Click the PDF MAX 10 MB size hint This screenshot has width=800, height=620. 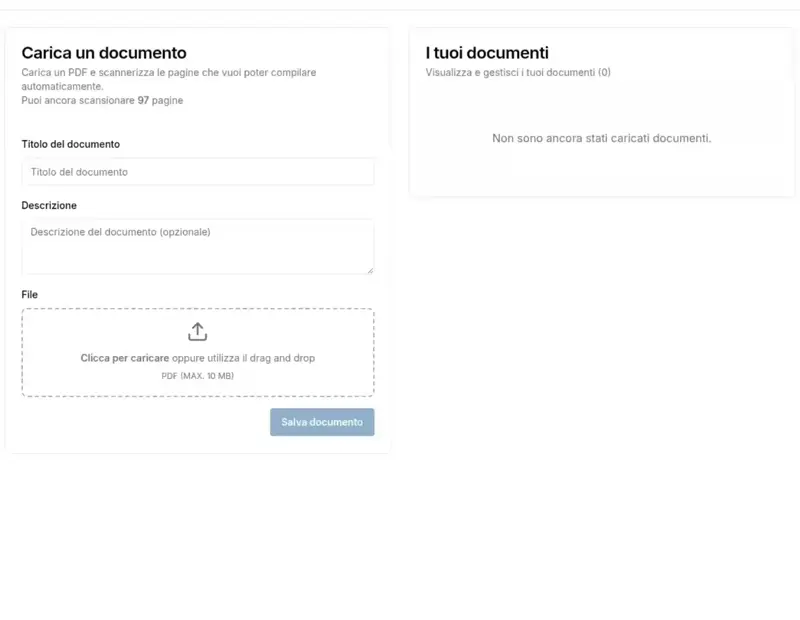(x=197, y=376)
